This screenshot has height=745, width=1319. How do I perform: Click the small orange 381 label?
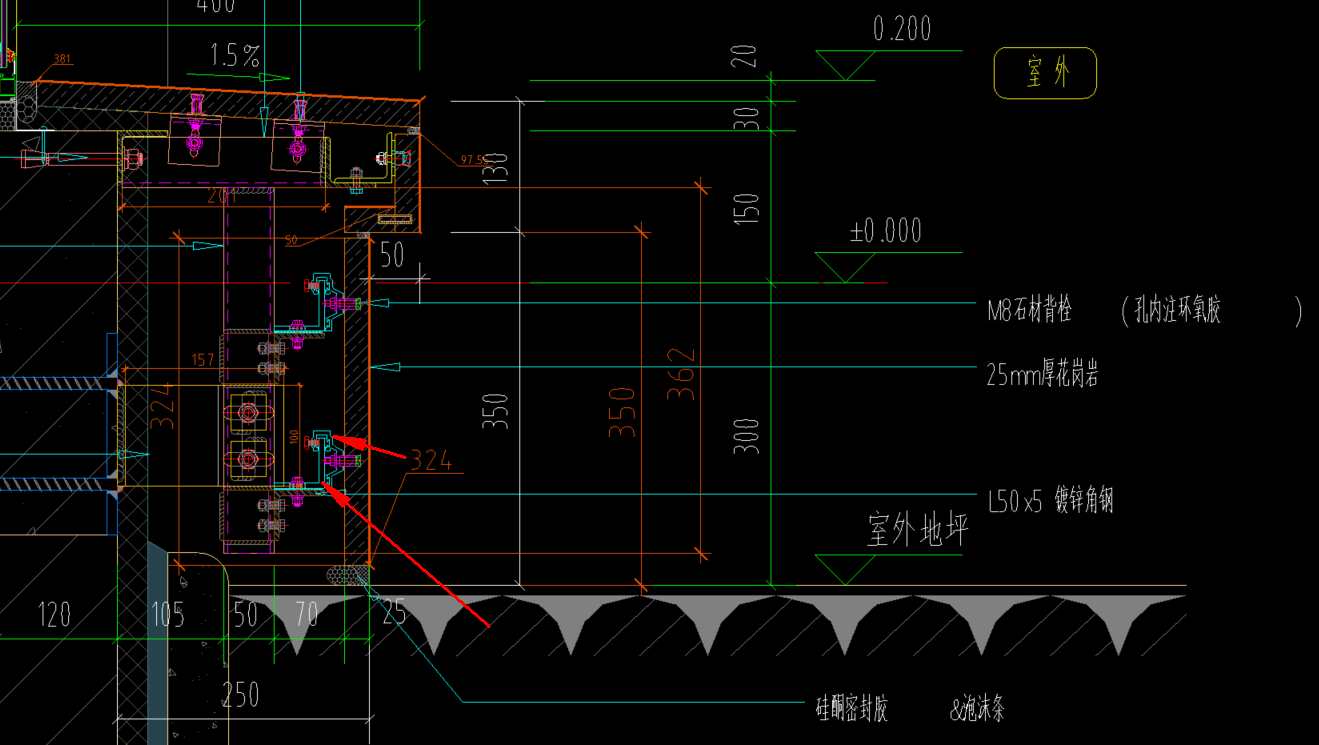[63, 59]
